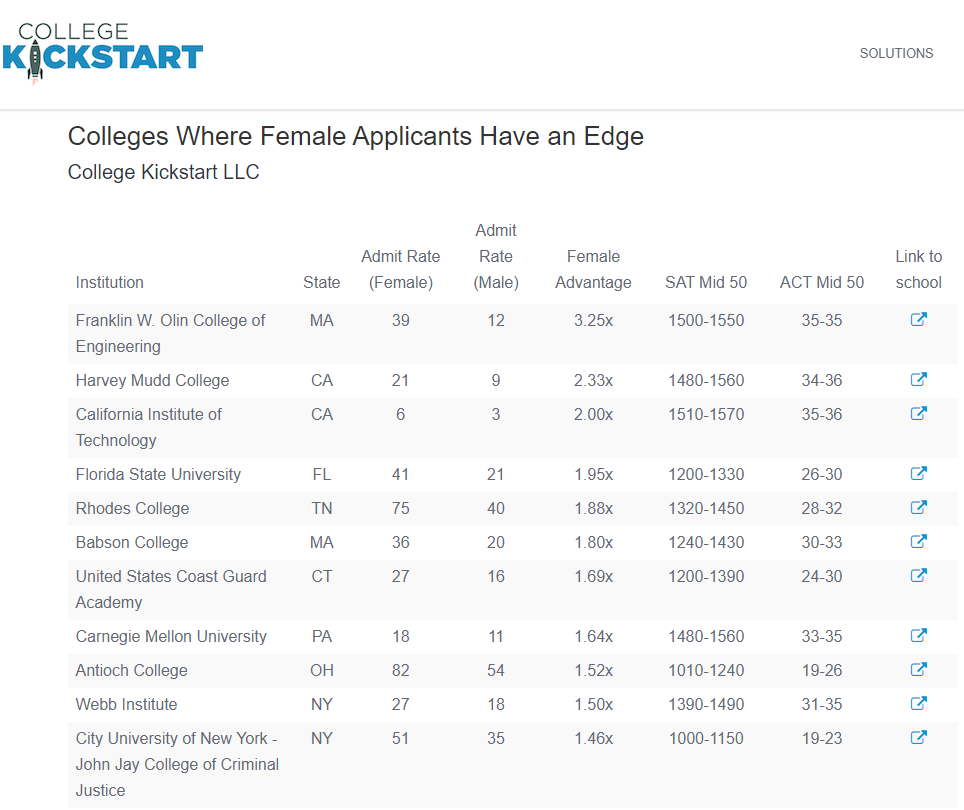Image resolution: width=964 pixels, height=810 pixels.
Task: Open external link for Coast Guard Academy
Action: [x=918, y=576]
